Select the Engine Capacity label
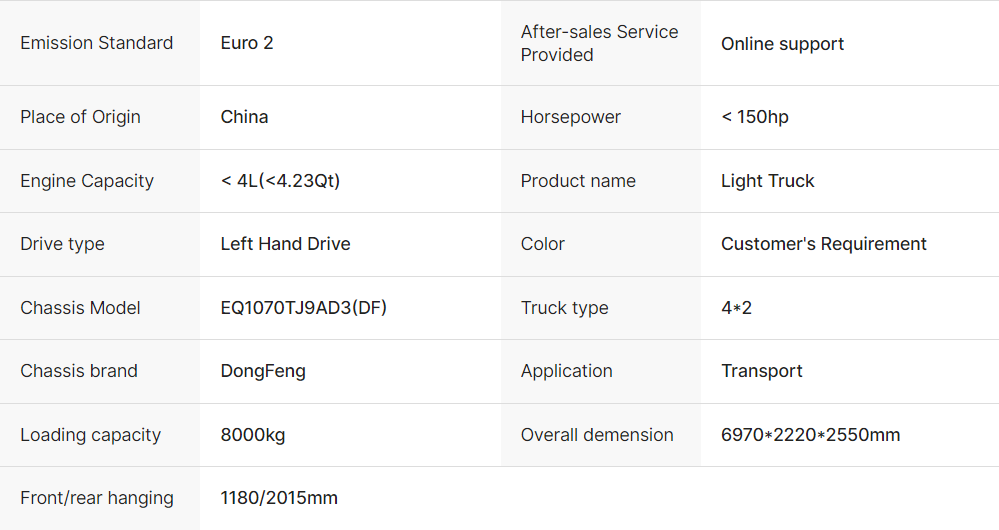Viewport: 999px width, 530px height. [87, 181]
